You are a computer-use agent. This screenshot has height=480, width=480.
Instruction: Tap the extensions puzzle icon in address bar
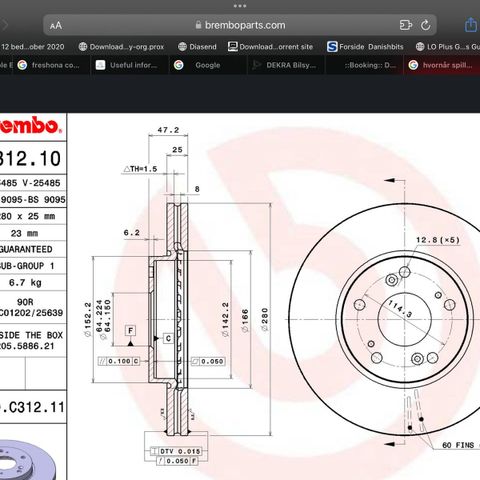pos(406,25)
